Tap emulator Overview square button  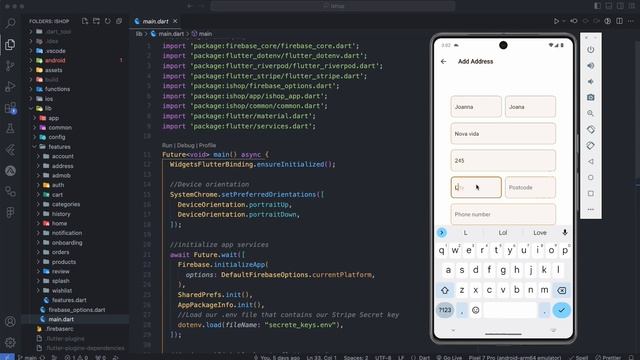coord(591,193)
